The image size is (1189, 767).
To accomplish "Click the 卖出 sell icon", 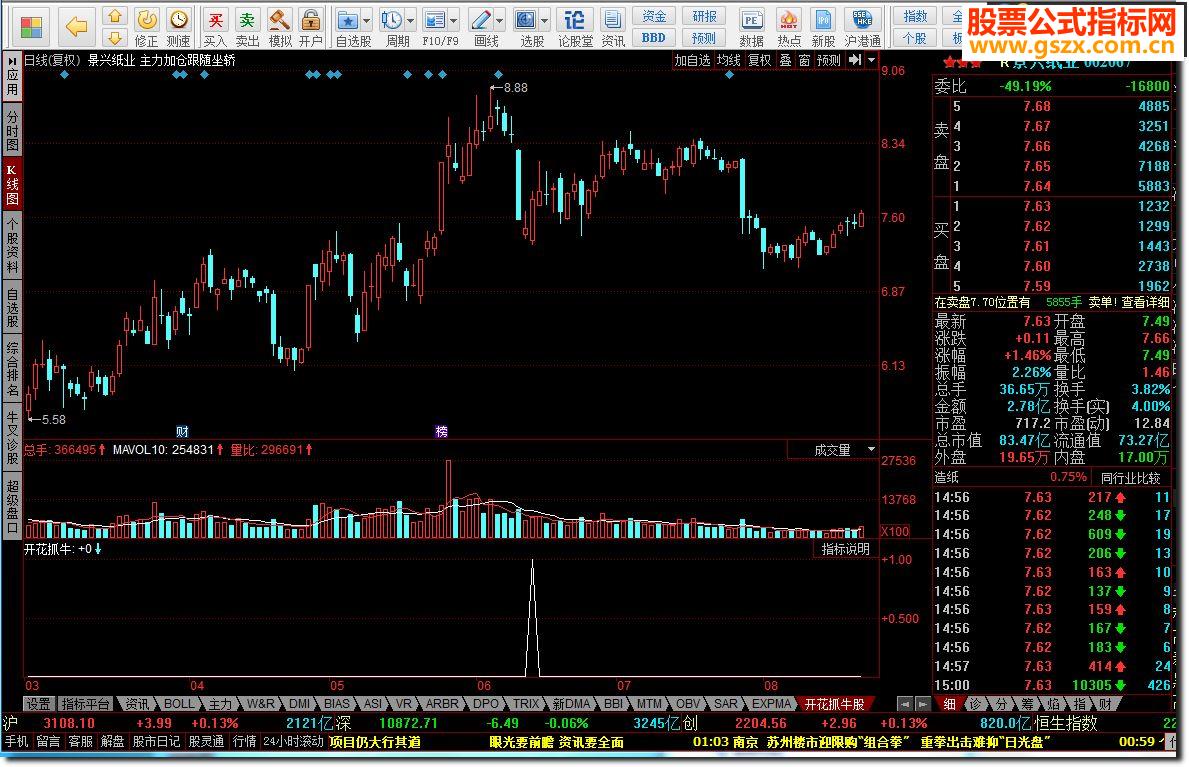I will (x=247, y=27).
